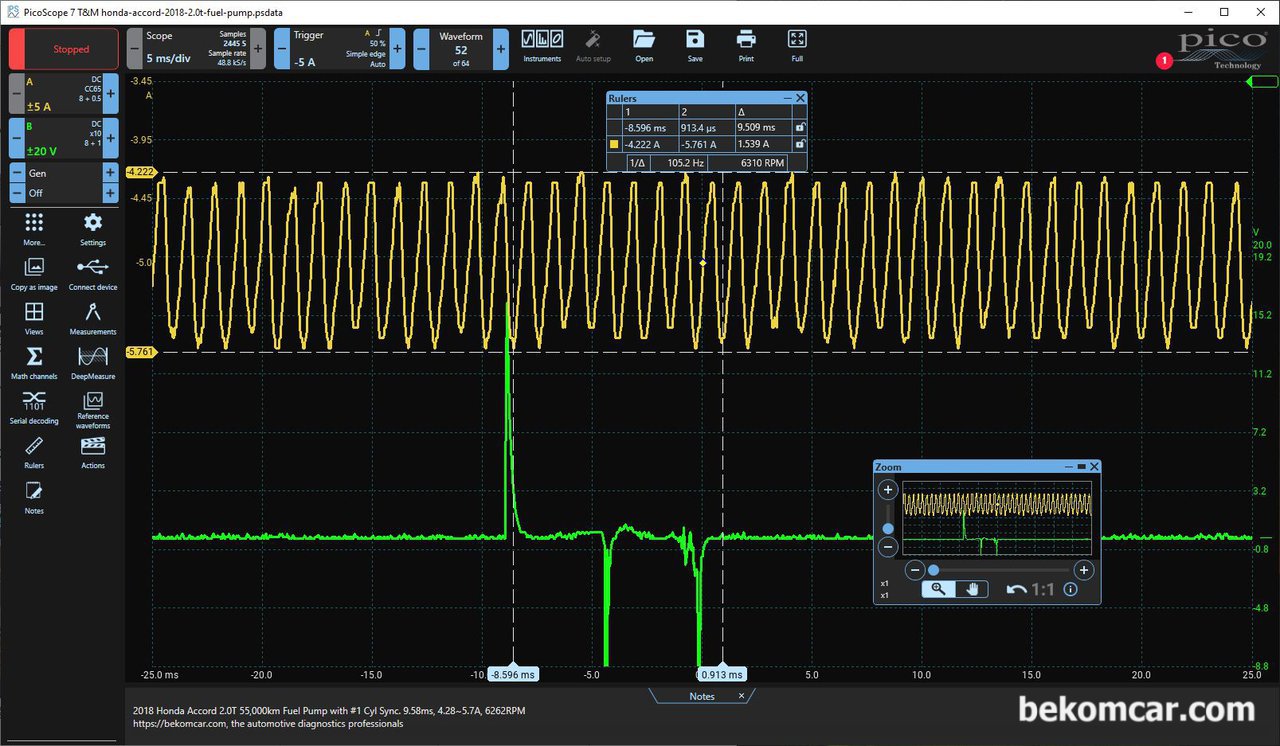Open the More... tools grid

coord(34,228)
